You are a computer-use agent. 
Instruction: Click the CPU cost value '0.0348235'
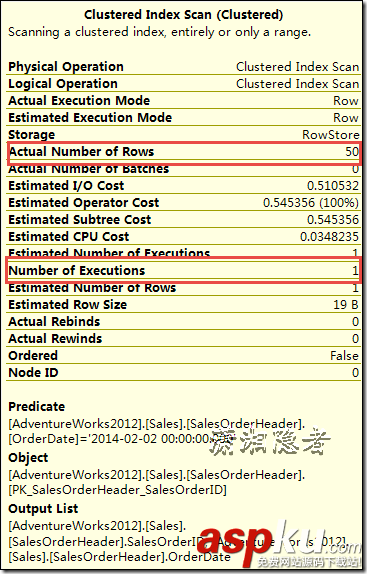[329, 236]
